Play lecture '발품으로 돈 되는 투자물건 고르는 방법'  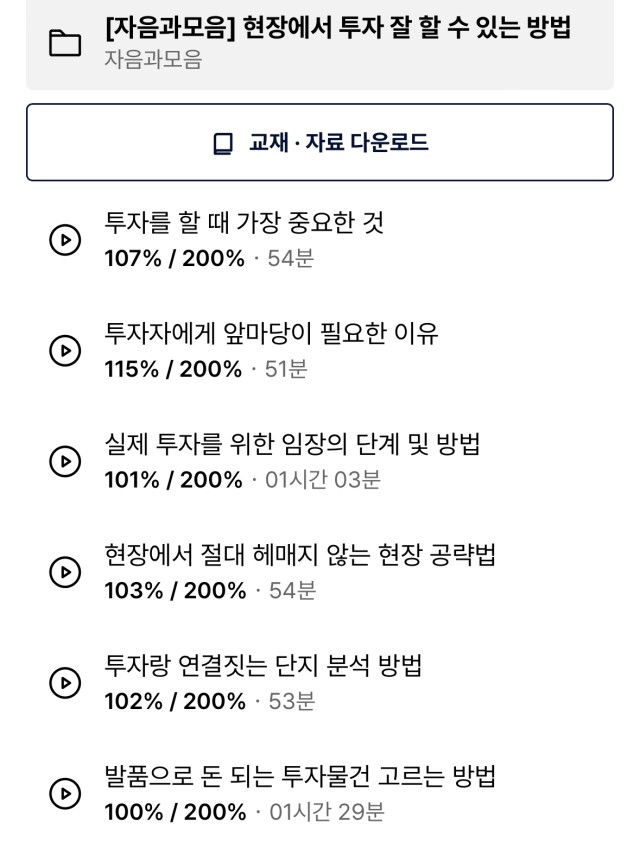[65, 793]
